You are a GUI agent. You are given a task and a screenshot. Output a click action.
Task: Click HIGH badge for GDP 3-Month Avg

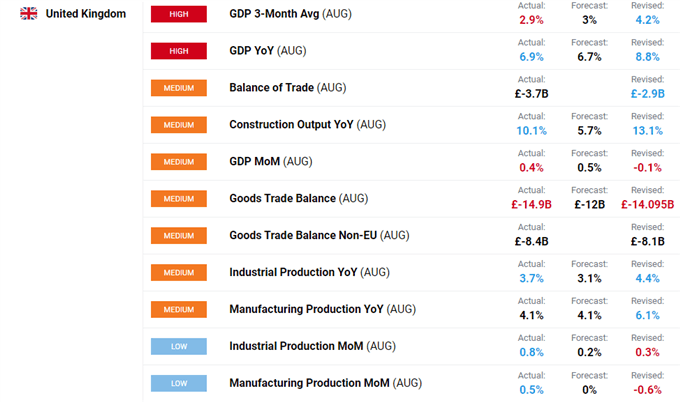coord(179,14)
